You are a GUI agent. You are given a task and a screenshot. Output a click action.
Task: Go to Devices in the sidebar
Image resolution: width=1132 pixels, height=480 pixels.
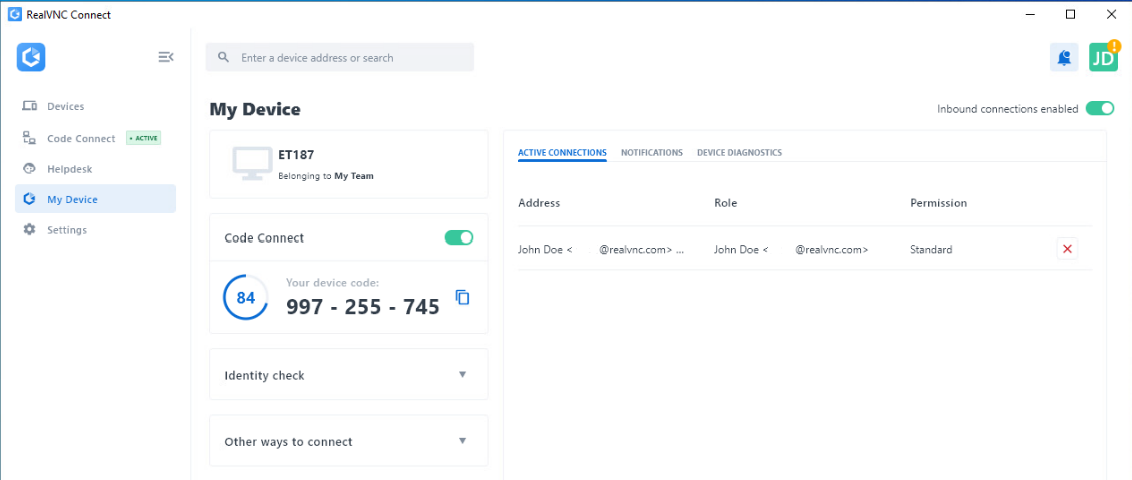click(x=65, y=106)
